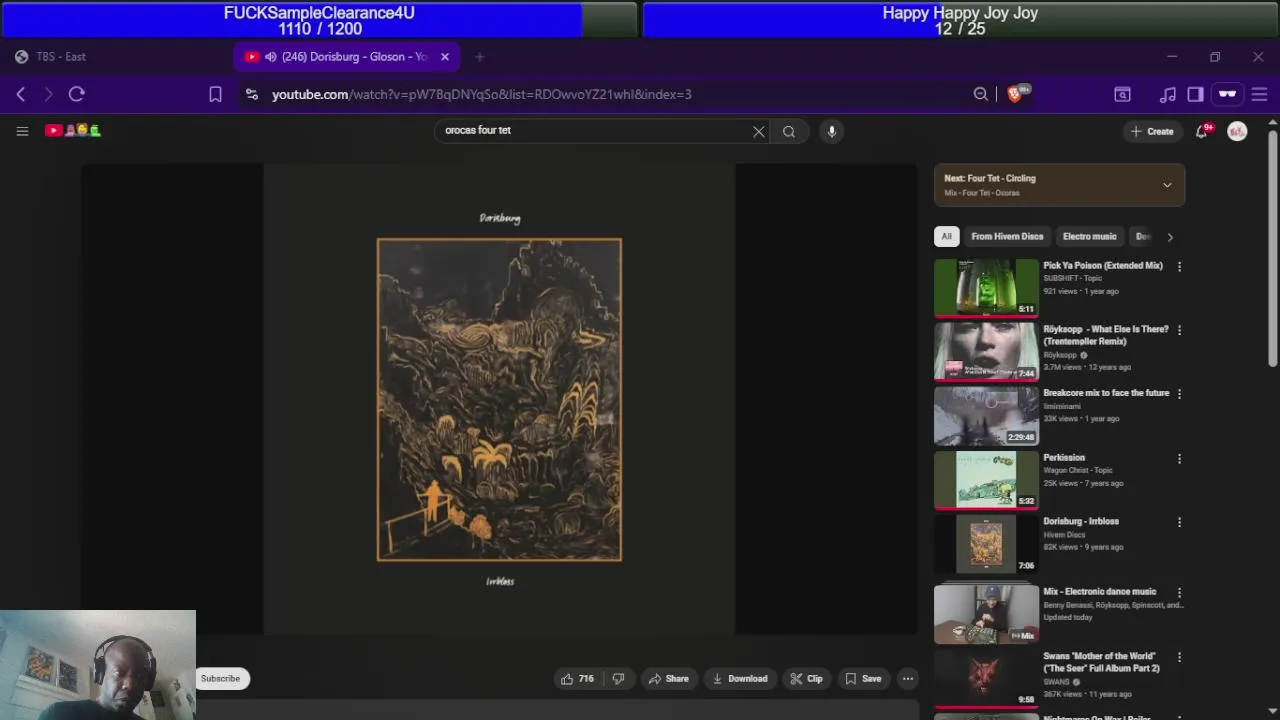Image resolution: width=1280 pixels, height=720 pixels.
Task: Open the Swans Mother of the World thumbnail
Action: click(986, 678)
